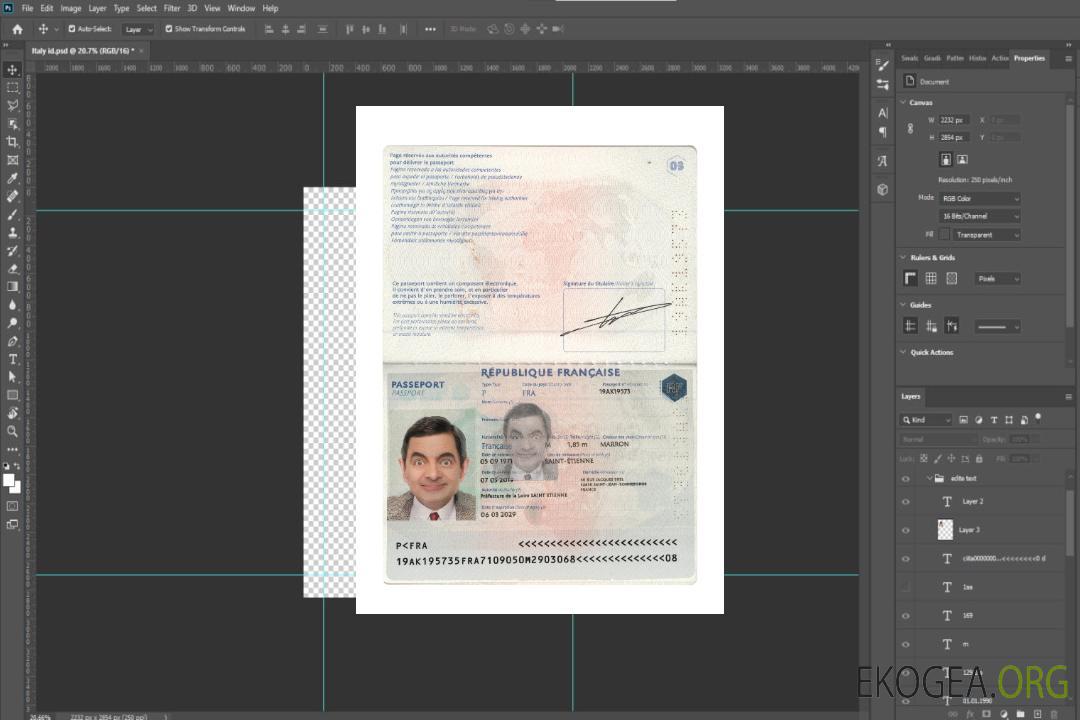Go to the Home screen icon
This screenshot has width=1080, height=720.
[x=17, y=29]
